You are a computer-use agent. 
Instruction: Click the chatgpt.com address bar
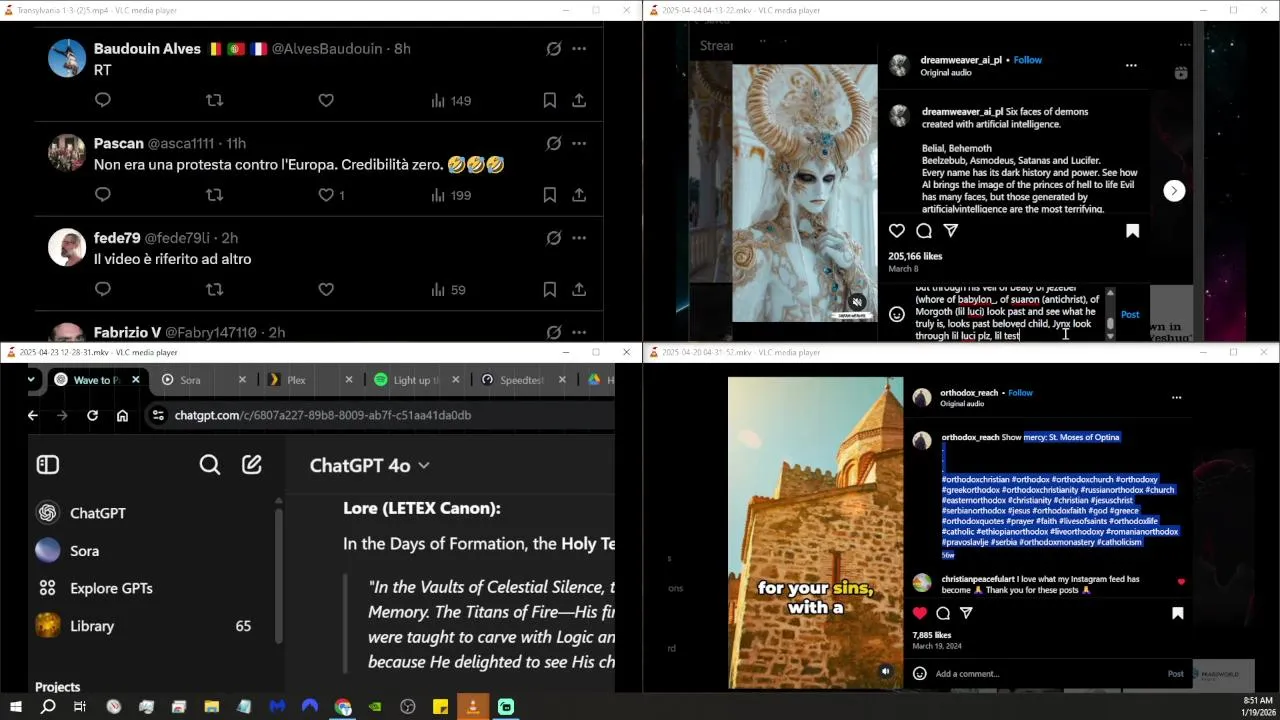tap(380, 415)
